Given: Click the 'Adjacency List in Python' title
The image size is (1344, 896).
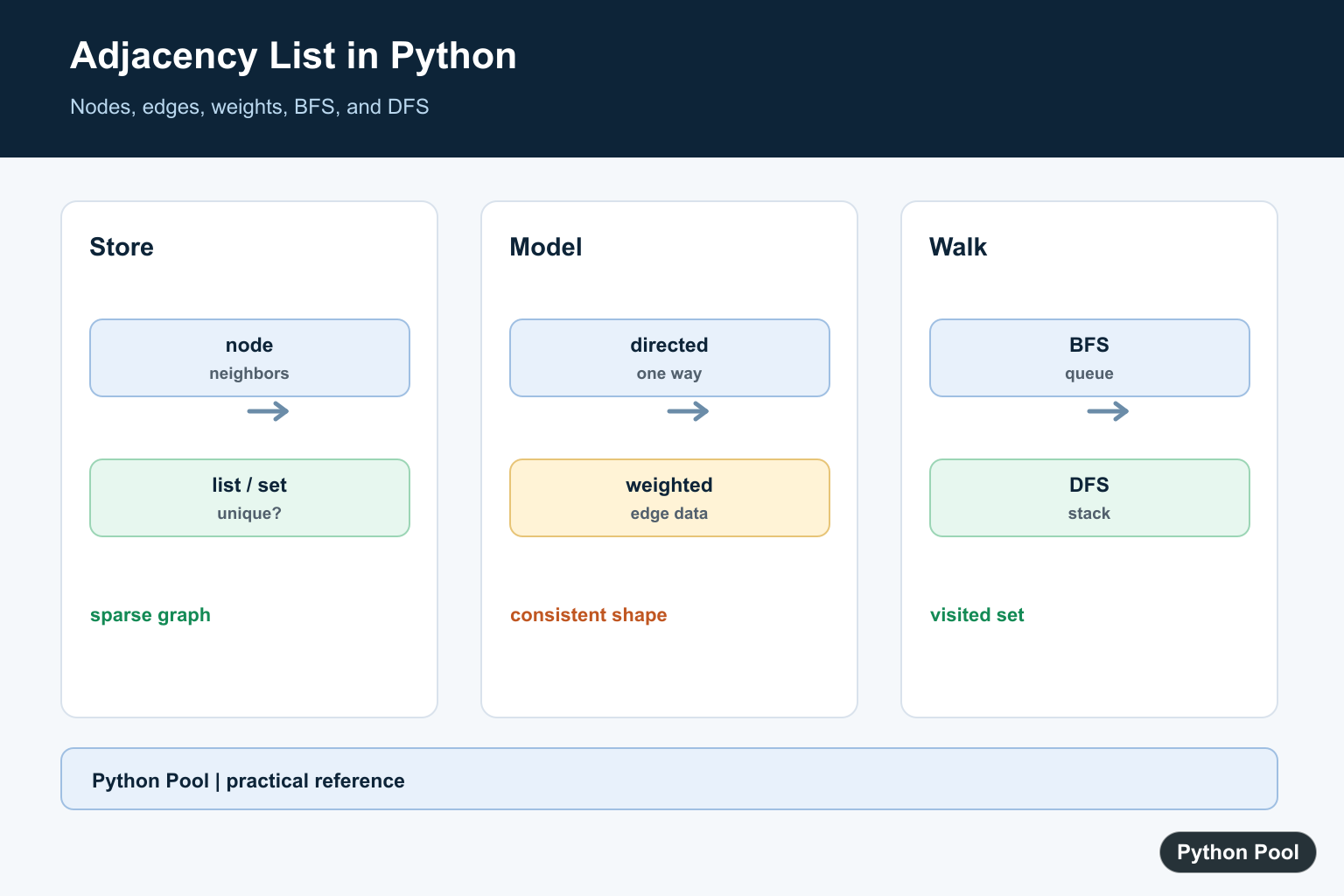Looking at the screenshot, I should tap(293, 56).
